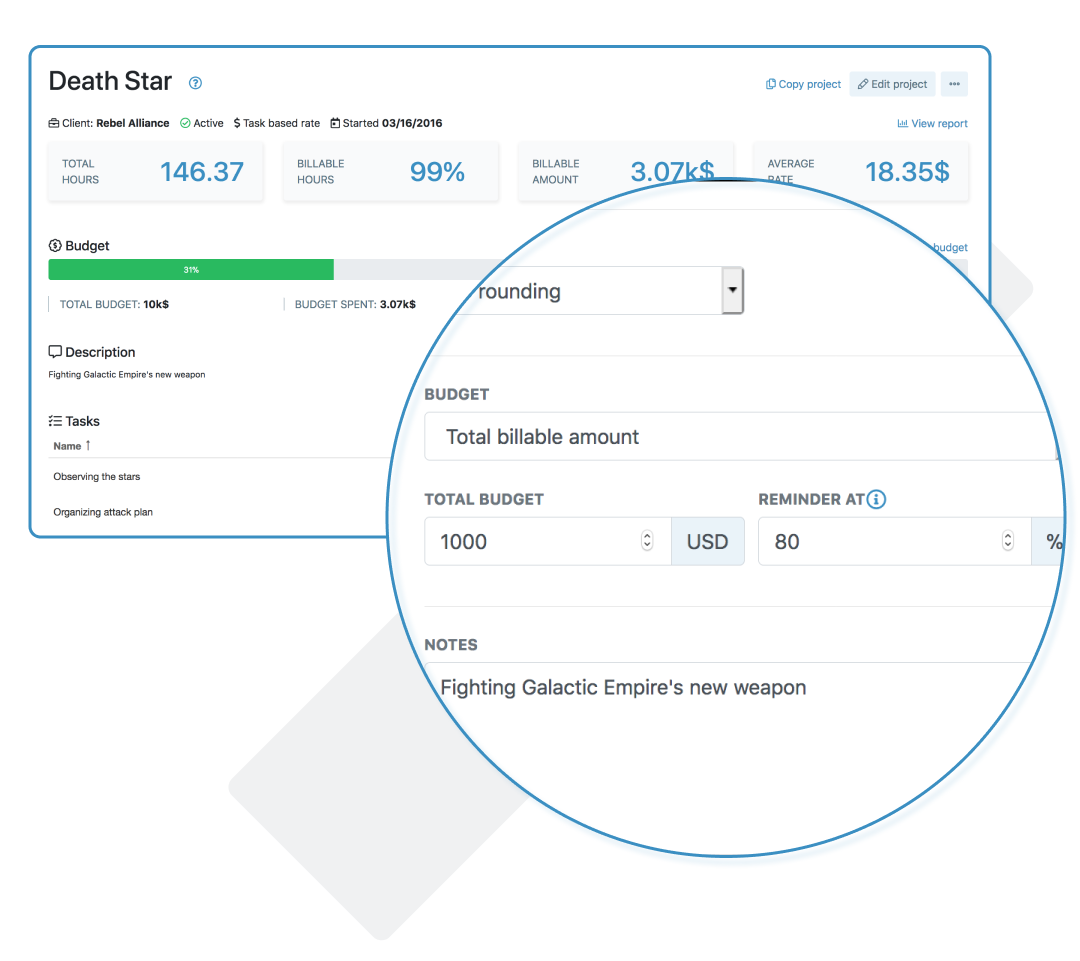Click the Client briefcase icon

click(x=54, y=123)
